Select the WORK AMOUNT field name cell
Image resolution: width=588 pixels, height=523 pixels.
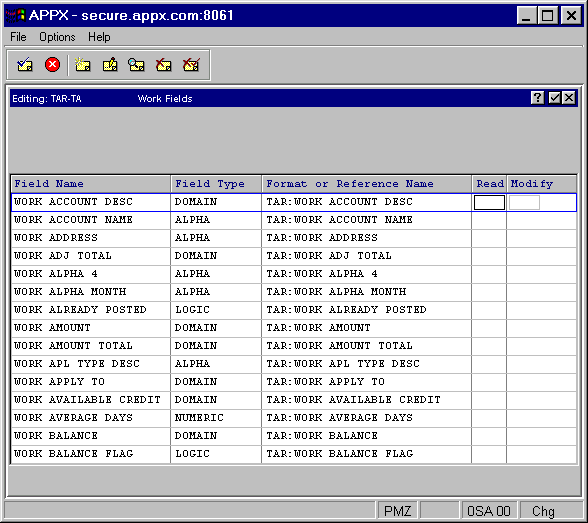pyautogui.click(x=91, y=328)
